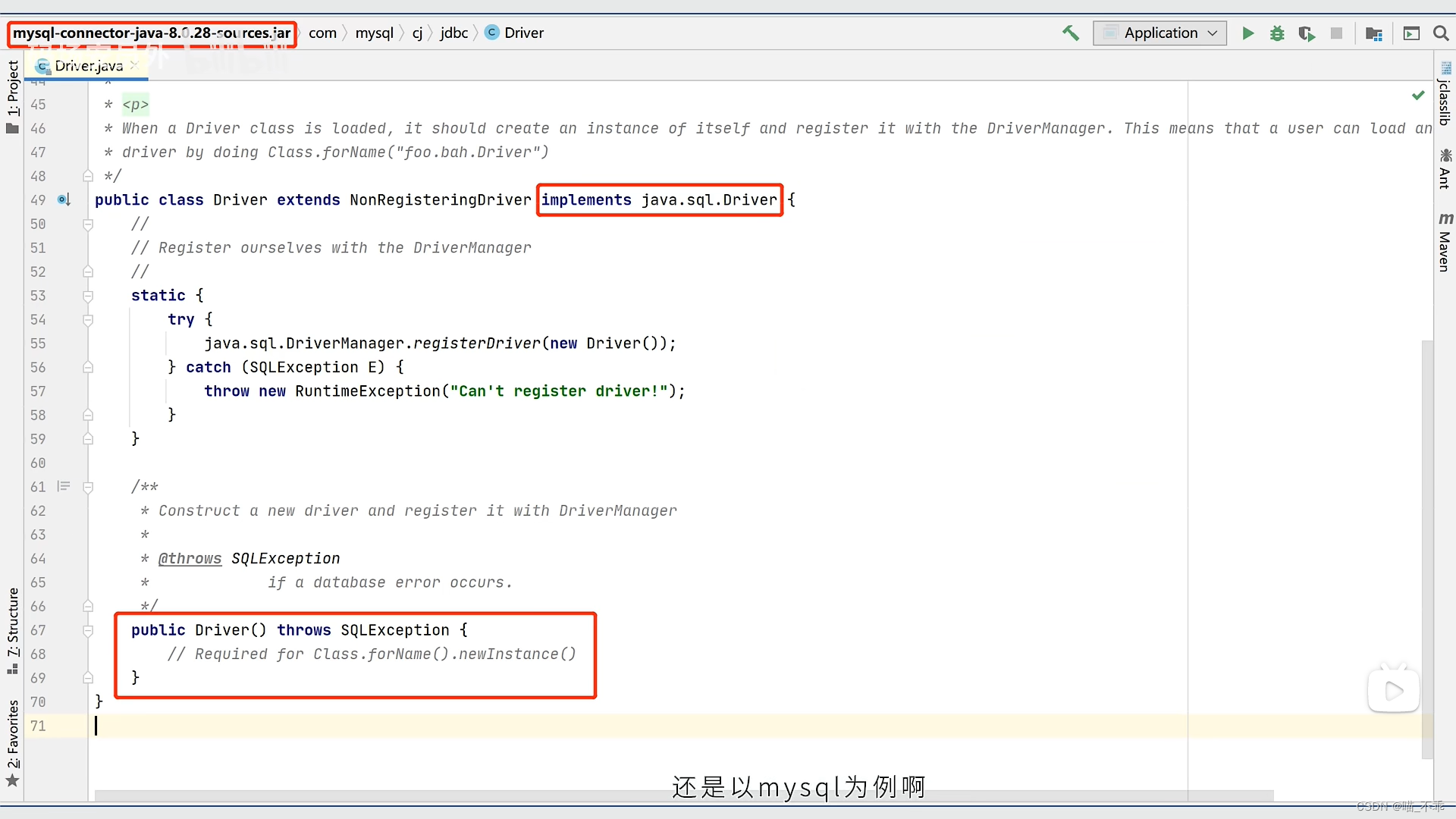Open the 2: Favorites tool window
1456x819 pixels.
12,743
